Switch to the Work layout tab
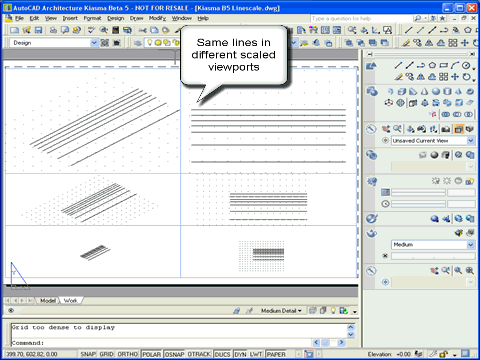The image size is (480, 360). click(x=70, y=301)
